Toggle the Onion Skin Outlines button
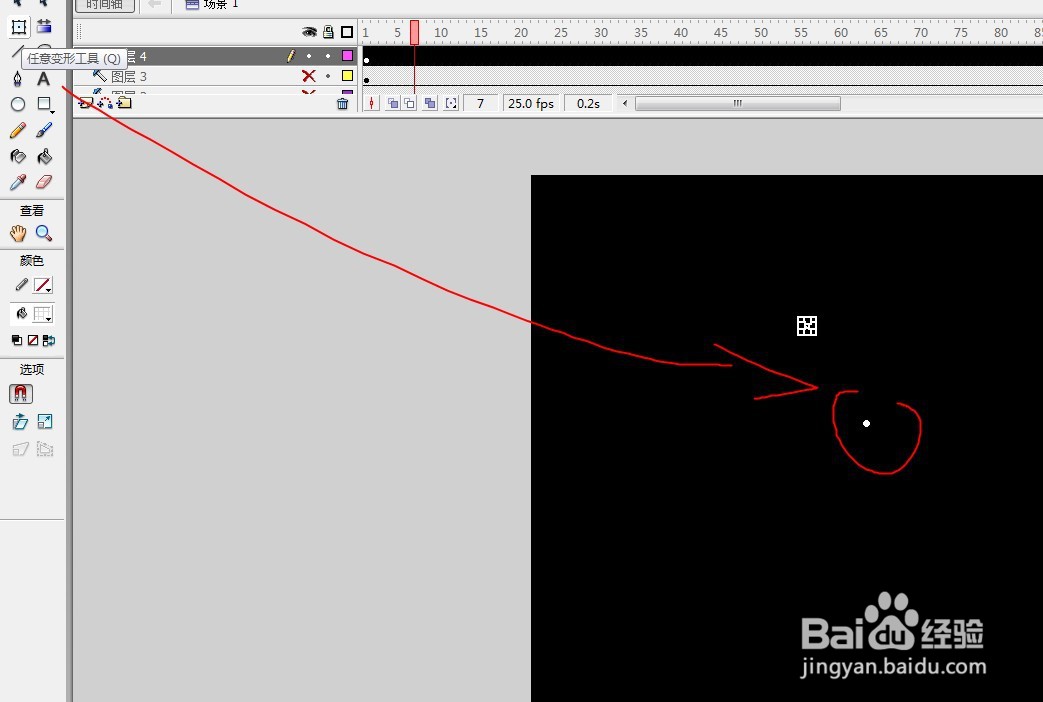 point(409,103)
